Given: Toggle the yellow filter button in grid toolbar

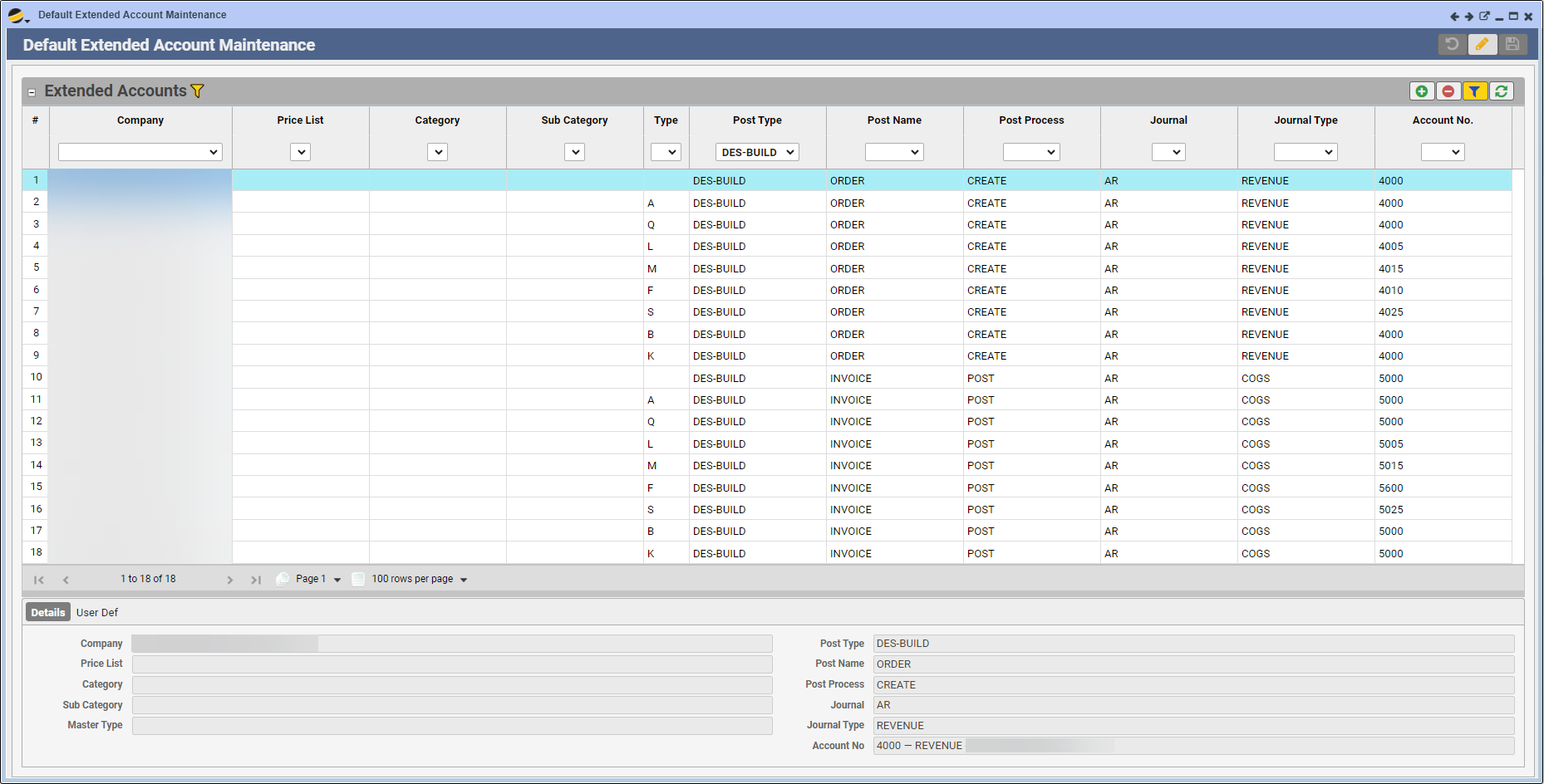Looking at the screenshot, I should point(1474,91).
